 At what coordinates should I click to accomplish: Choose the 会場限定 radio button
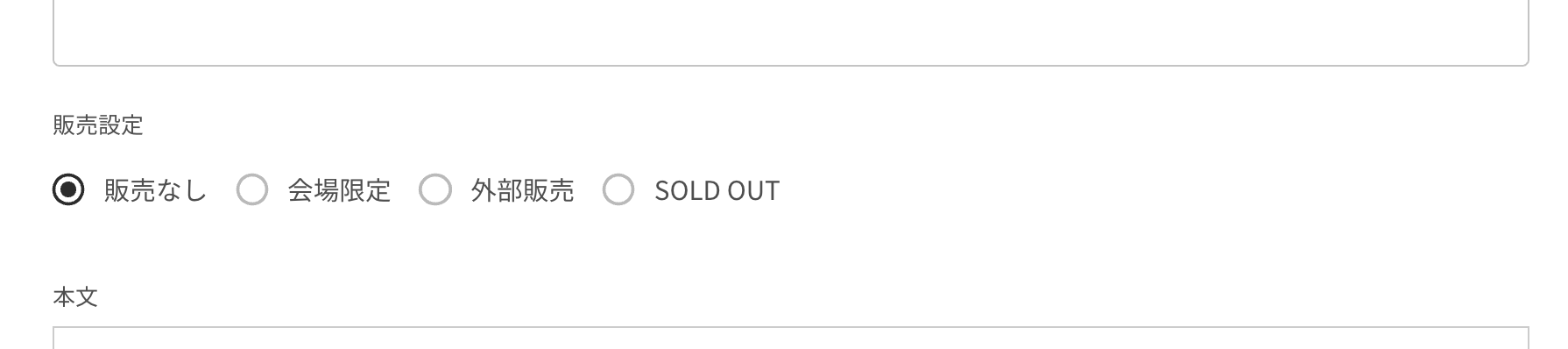pos(252,189)
